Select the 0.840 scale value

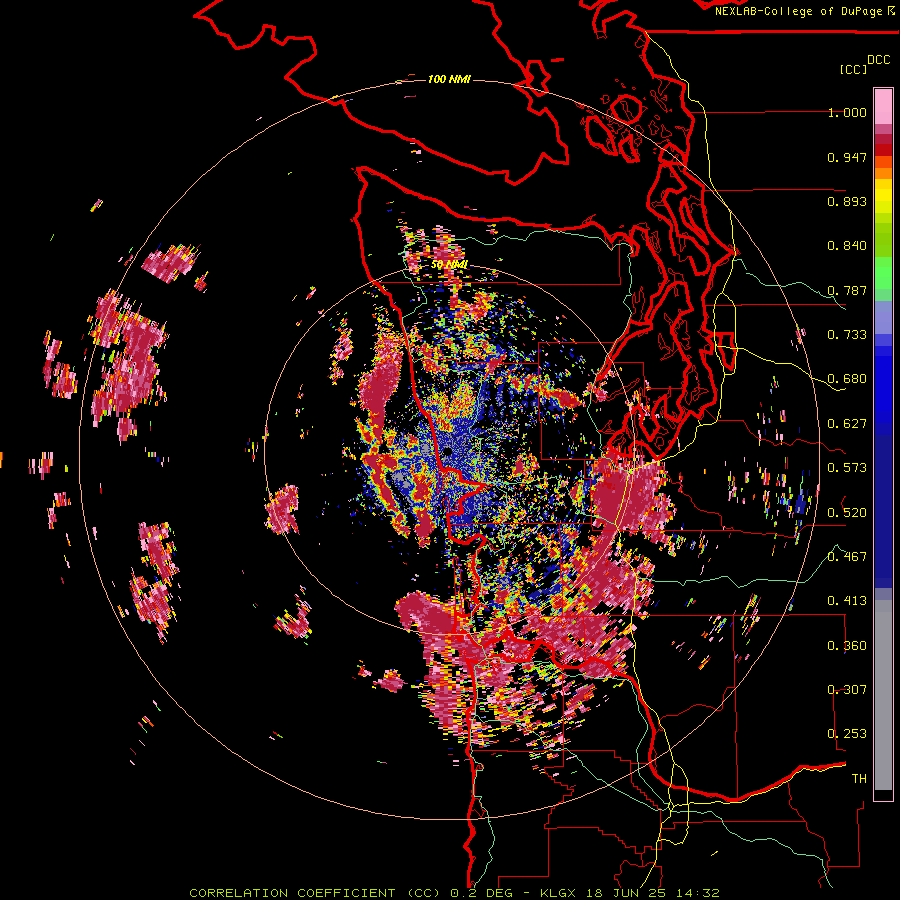point(847,246)
